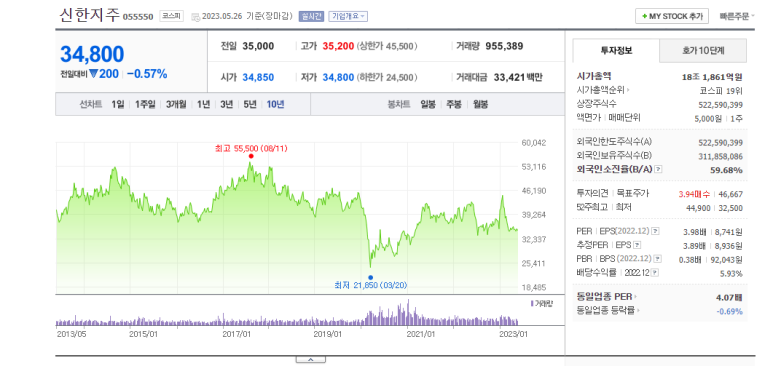The image size is (773, 366).
Task: Switch to the 투자정보 tab
Action: tap(616, 50)
